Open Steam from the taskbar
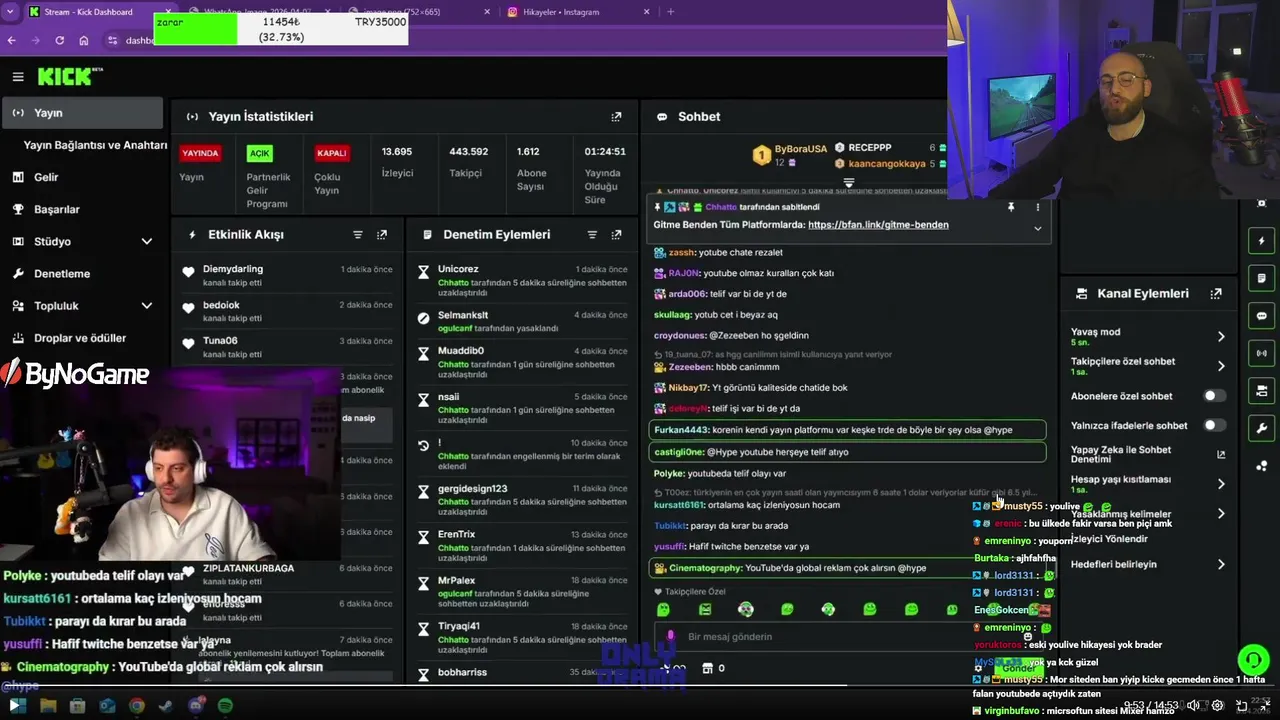 166,706
